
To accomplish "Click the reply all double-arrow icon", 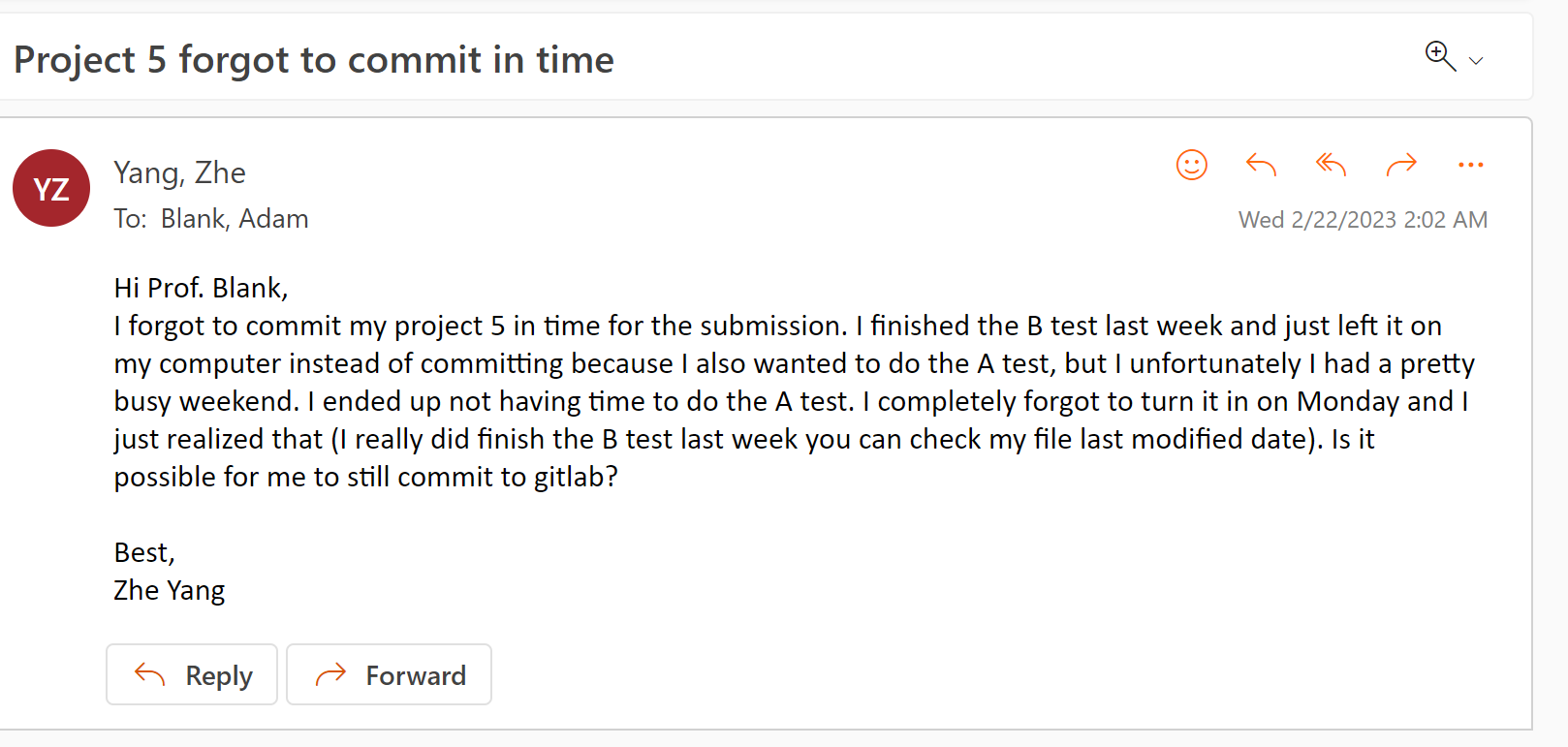I will 1331,165.
